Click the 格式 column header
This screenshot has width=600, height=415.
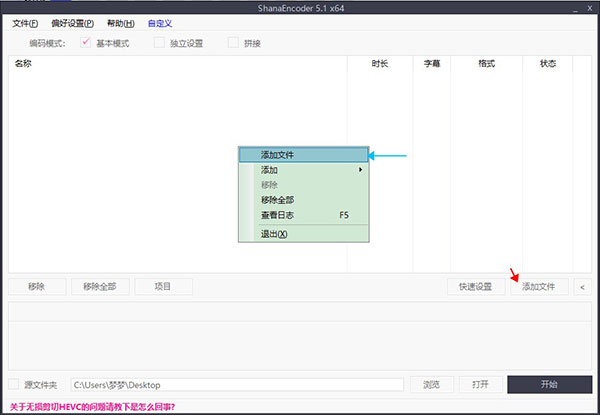tap(487, 63)
